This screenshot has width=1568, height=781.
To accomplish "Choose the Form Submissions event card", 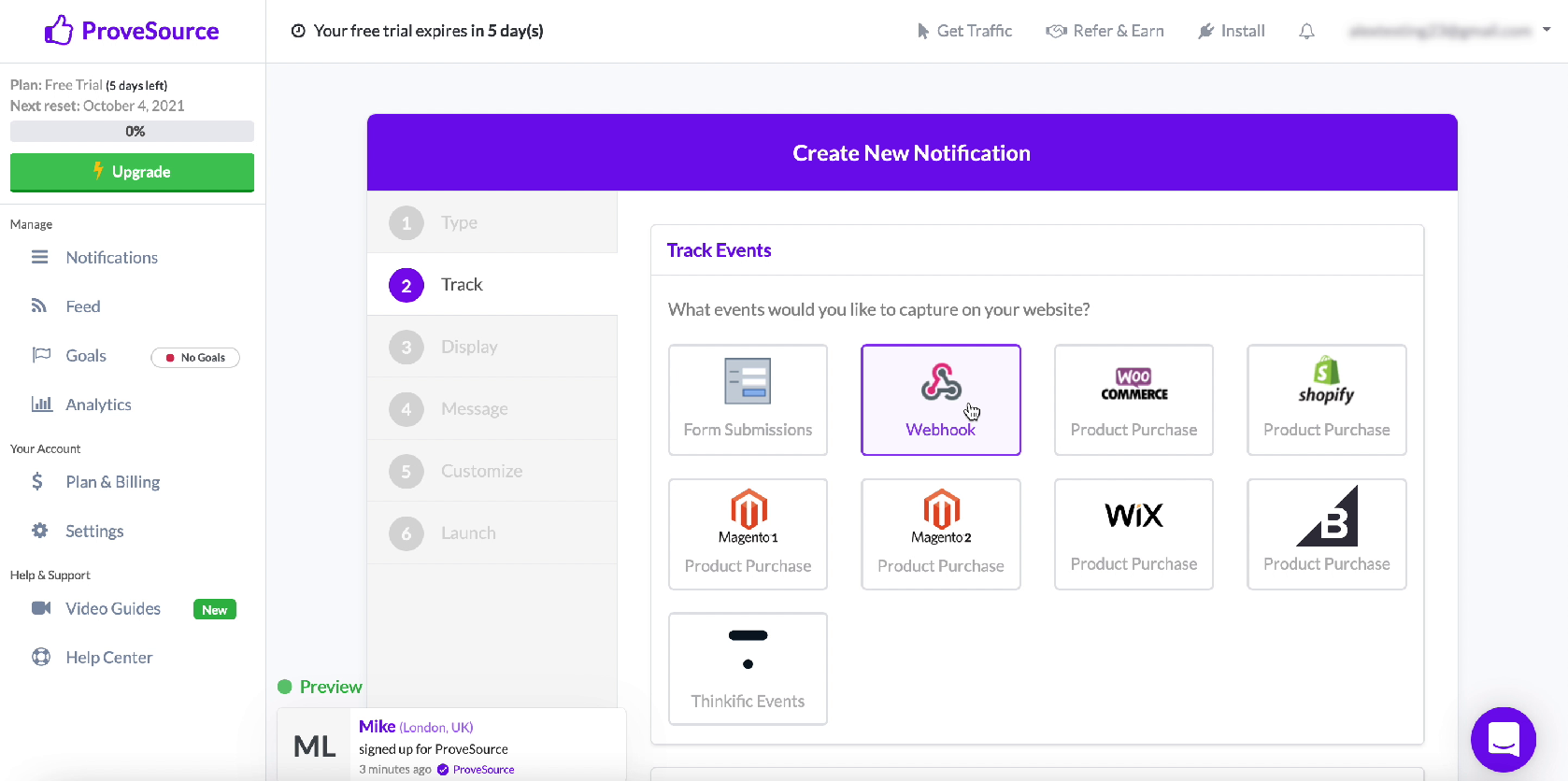I will [x=748, y=400].
